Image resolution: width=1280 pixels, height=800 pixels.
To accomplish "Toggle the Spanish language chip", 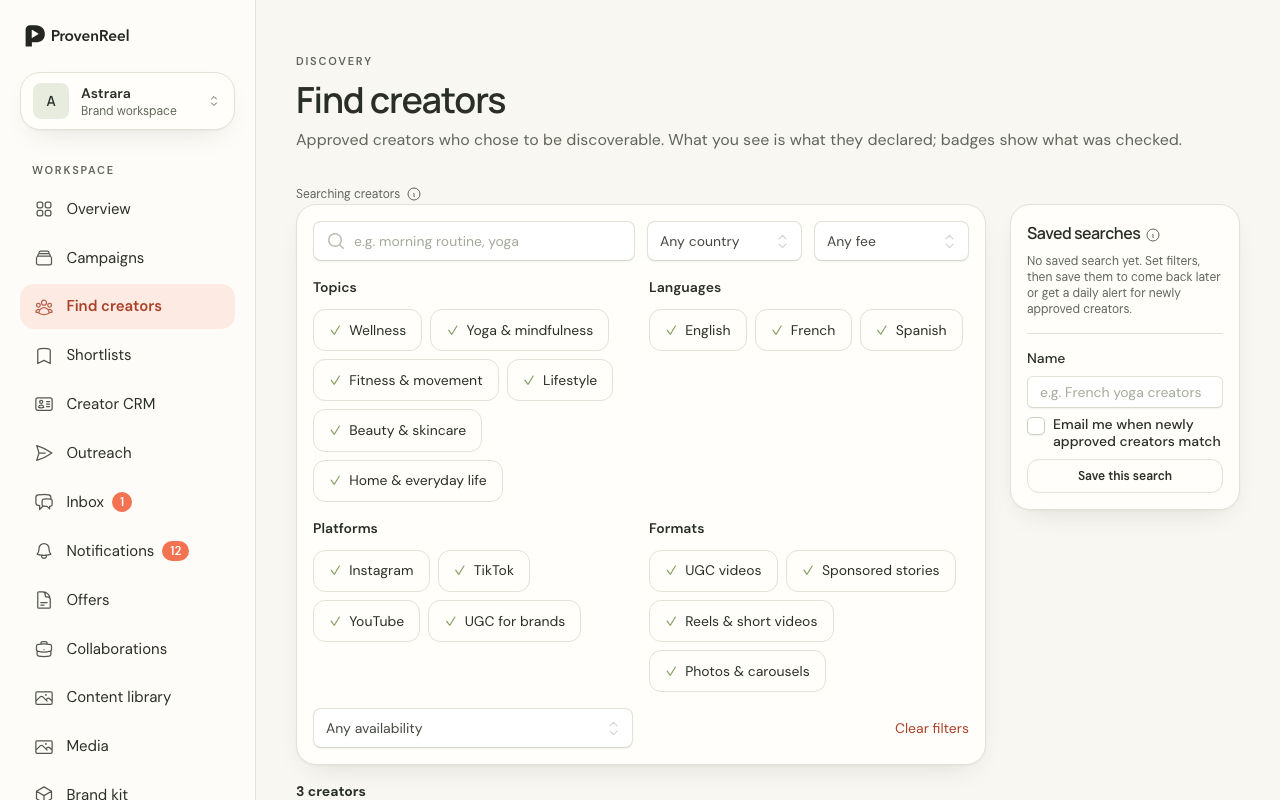I will coord(911,330).
